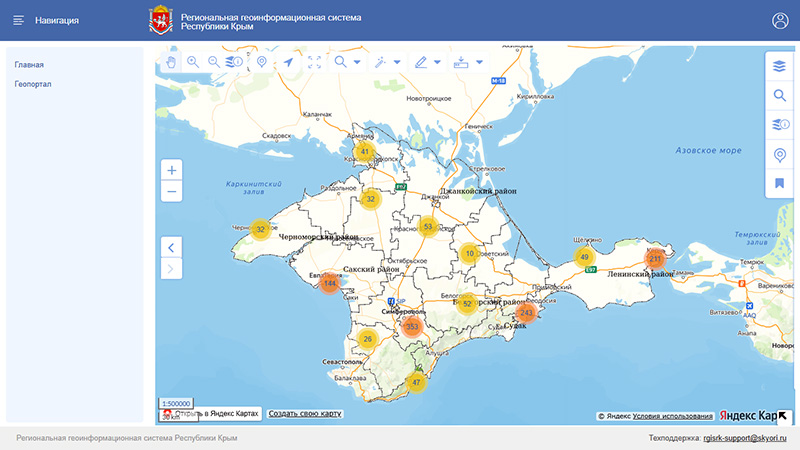
Task: Click the 243 cluster near Судак
Action: click(x=526, y=313)
